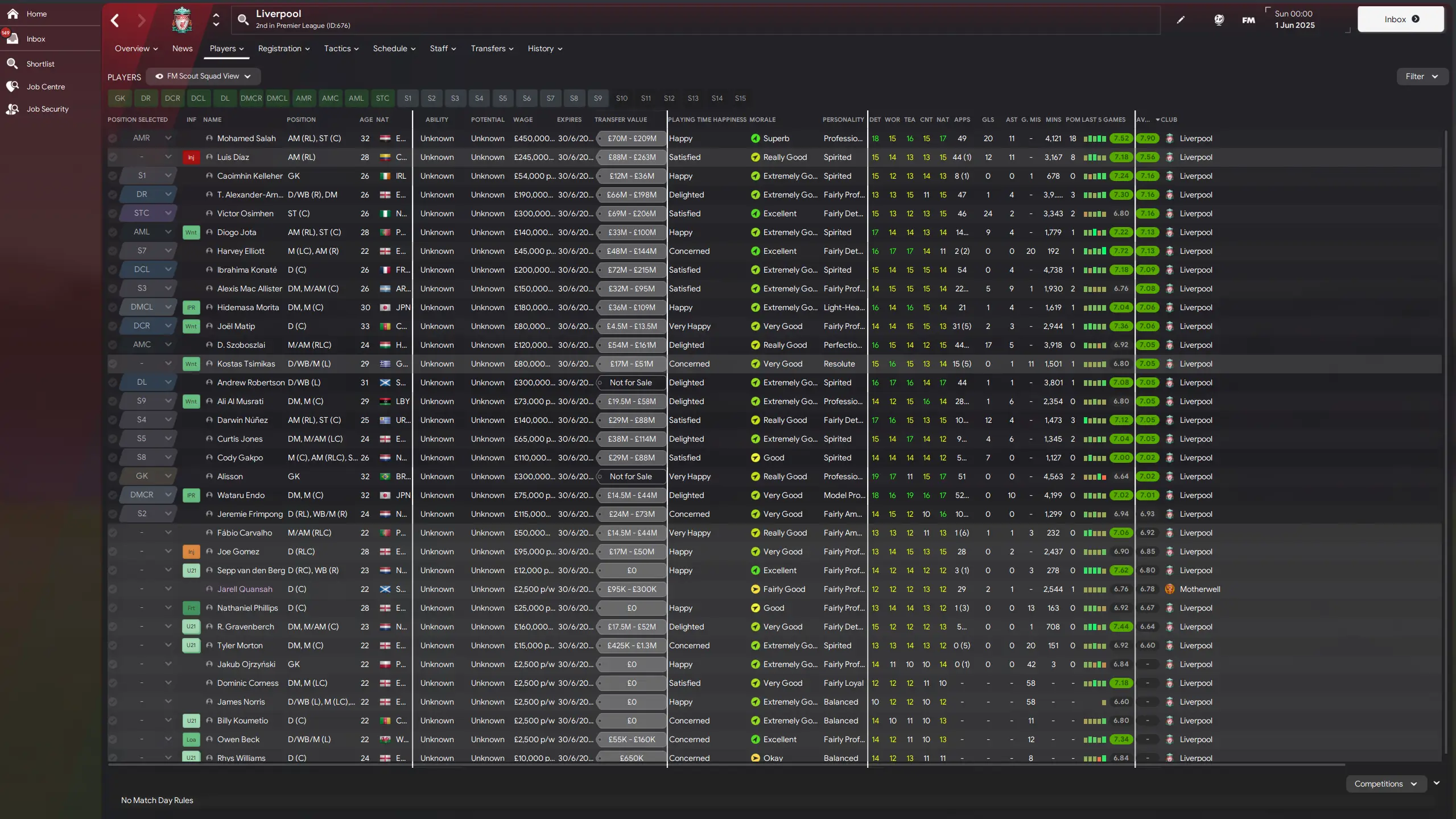Open the FM Scout Squad View dropdown
This screenshot has height=819, width=1456.
203,76
